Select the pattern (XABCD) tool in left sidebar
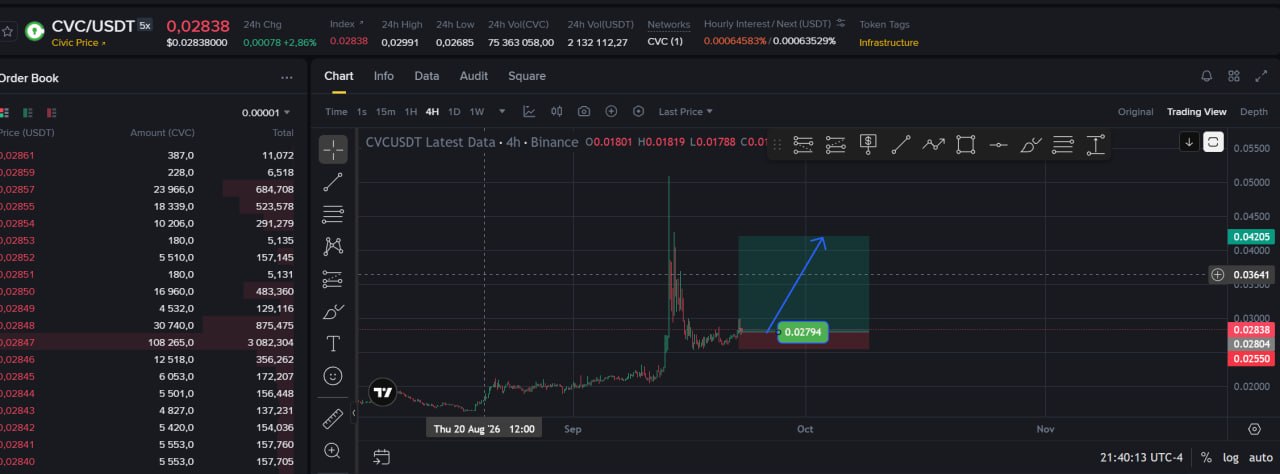 pyautogui.click(x=333, y=246)
